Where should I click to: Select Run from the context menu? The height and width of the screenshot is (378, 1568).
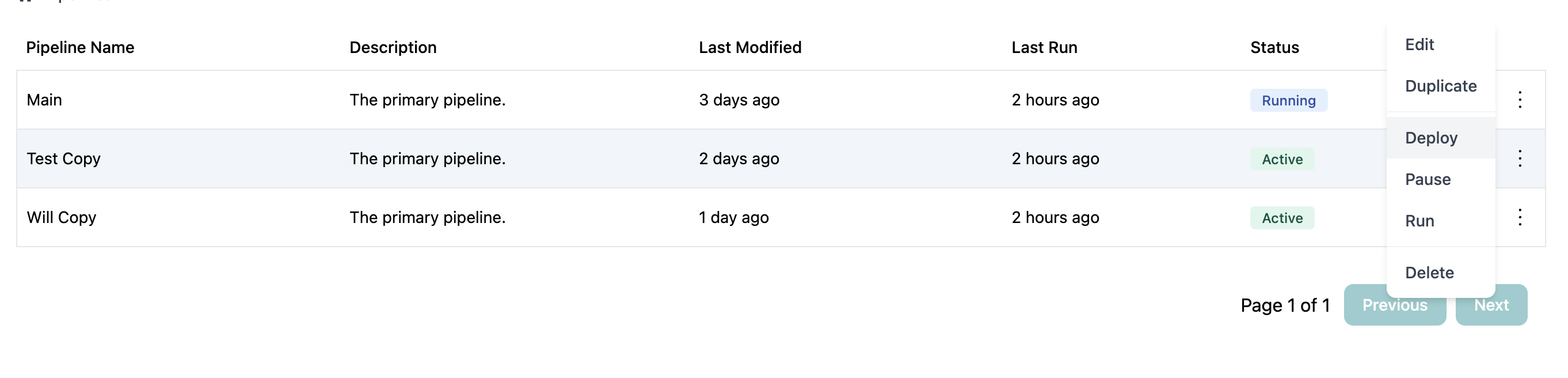pyautogui.click(x=1419, y=221)
